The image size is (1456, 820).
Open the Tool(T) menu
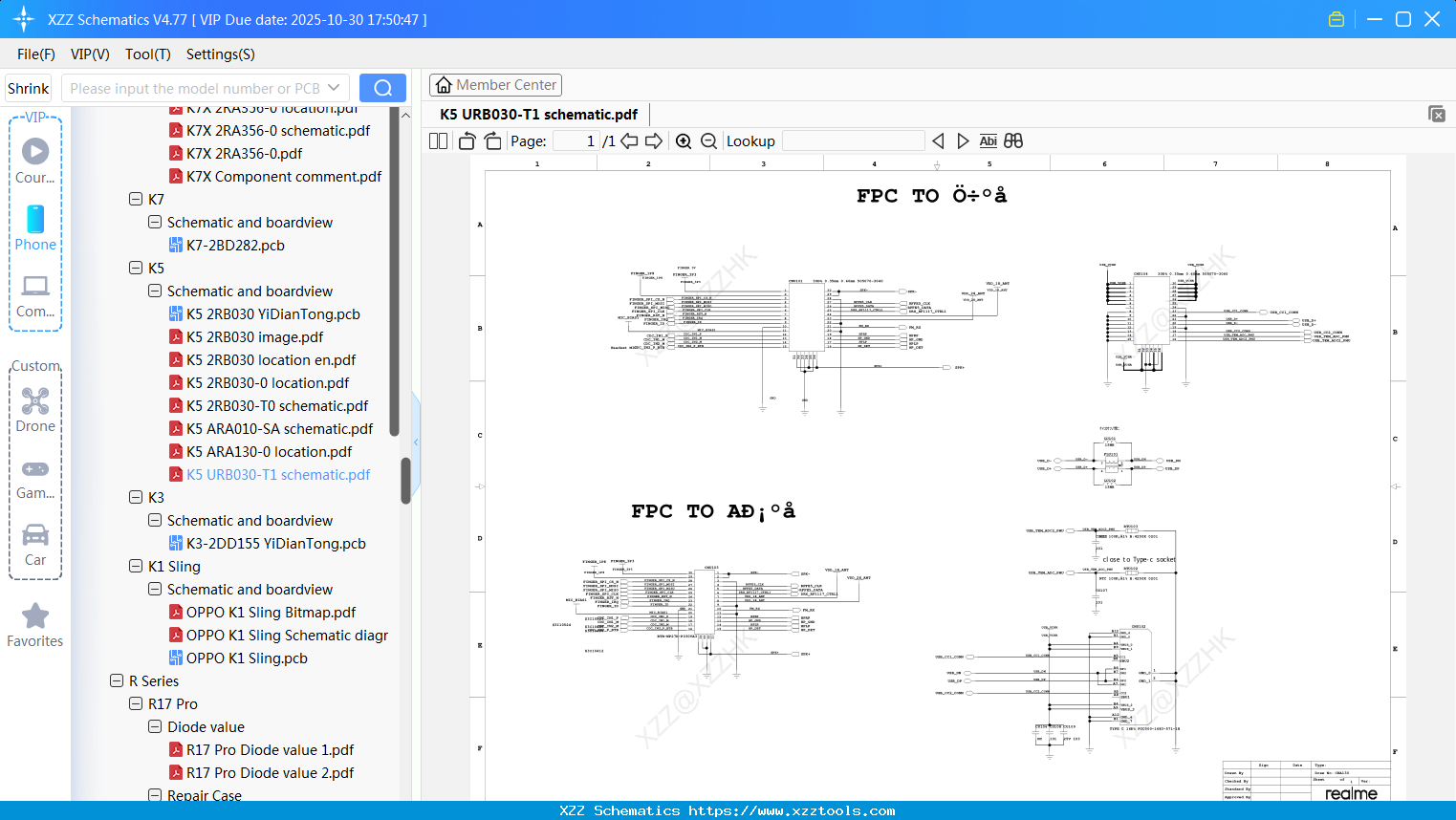[147, 54]
